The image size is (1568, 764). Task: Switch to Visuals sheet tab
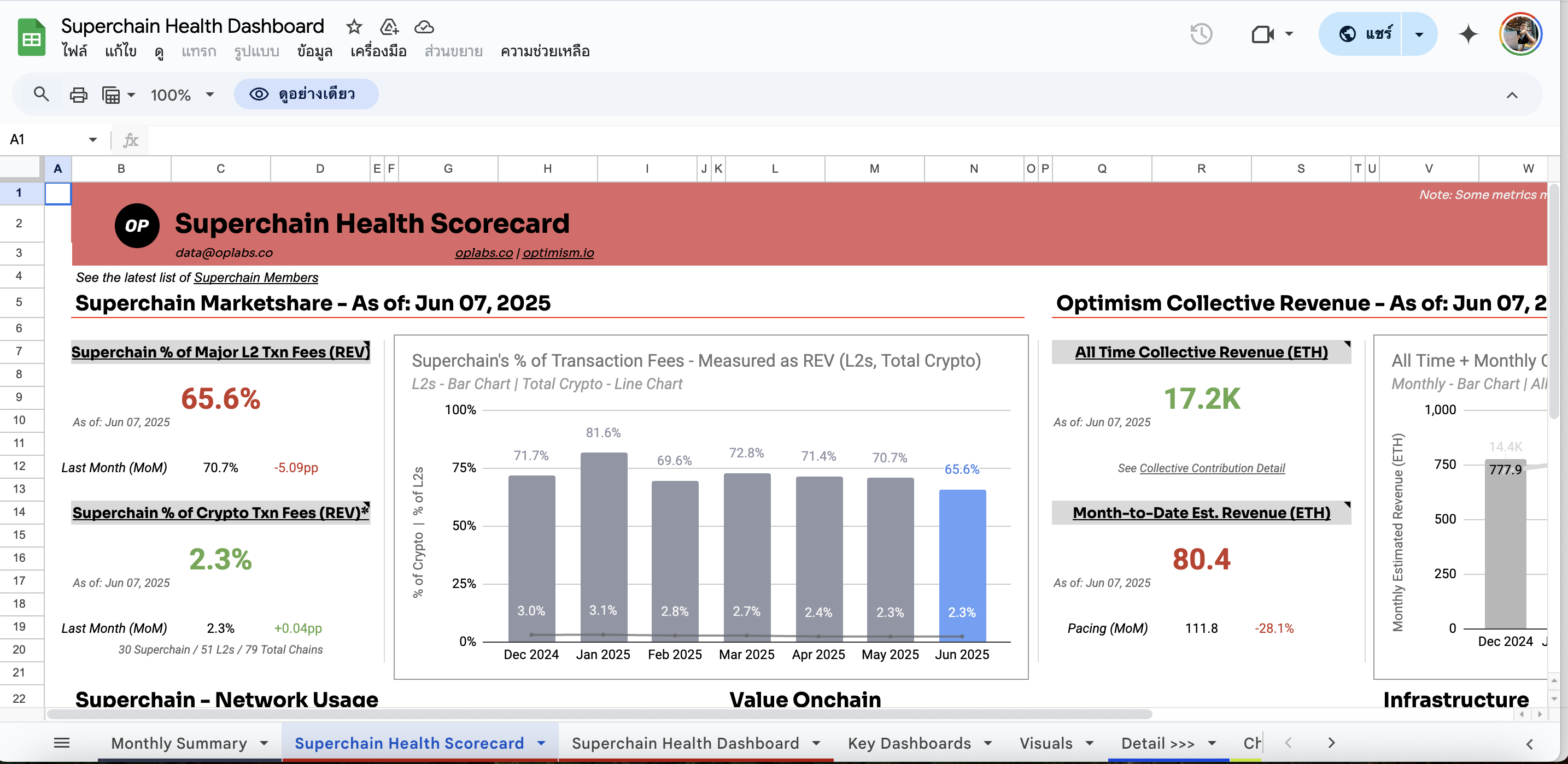click(1046, 743)
